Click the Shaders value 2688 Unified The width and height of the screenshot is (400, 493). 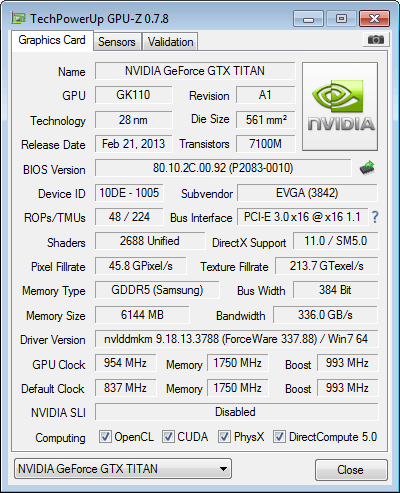(x=150, y=241)
